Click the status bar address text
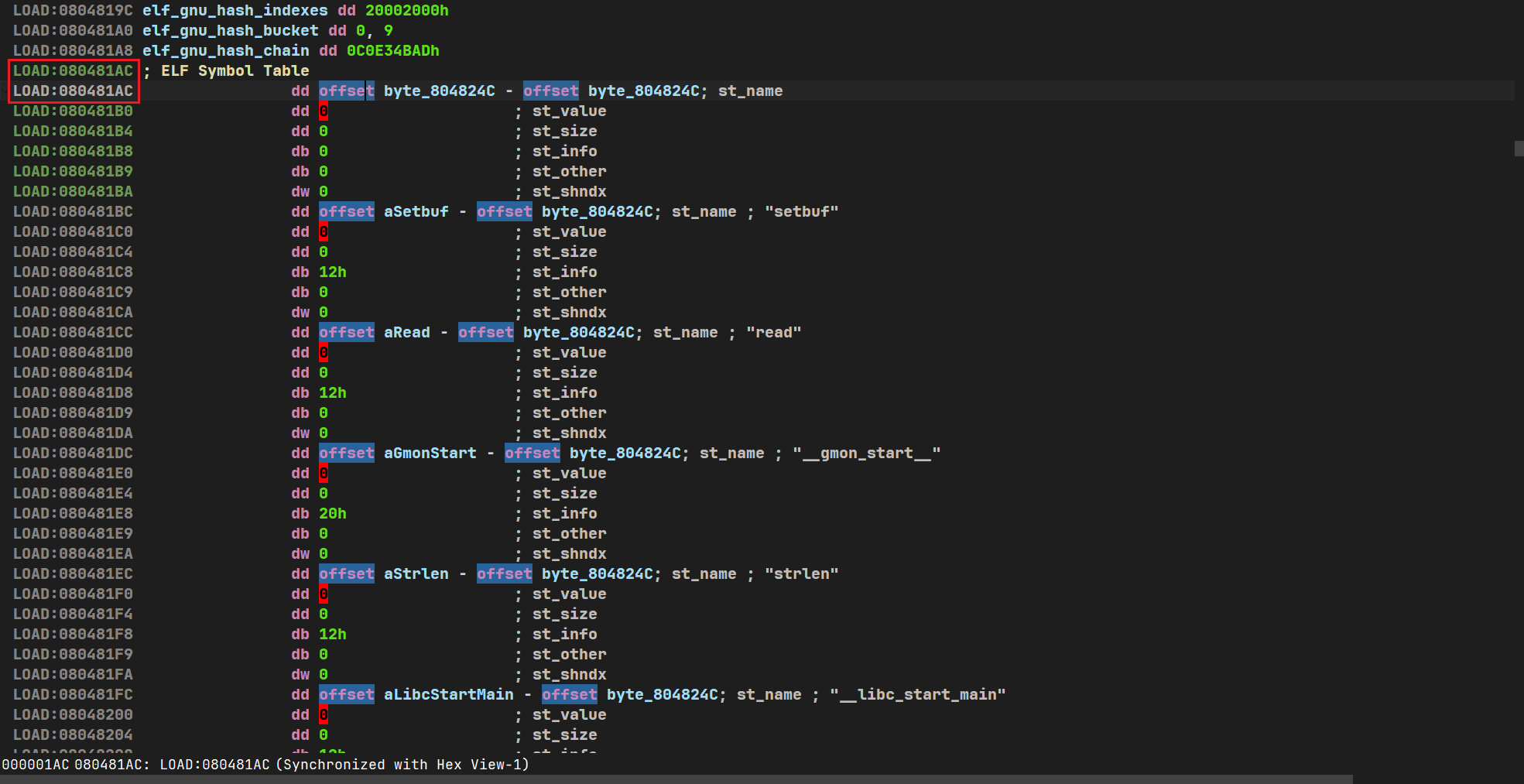 point(265,765)
